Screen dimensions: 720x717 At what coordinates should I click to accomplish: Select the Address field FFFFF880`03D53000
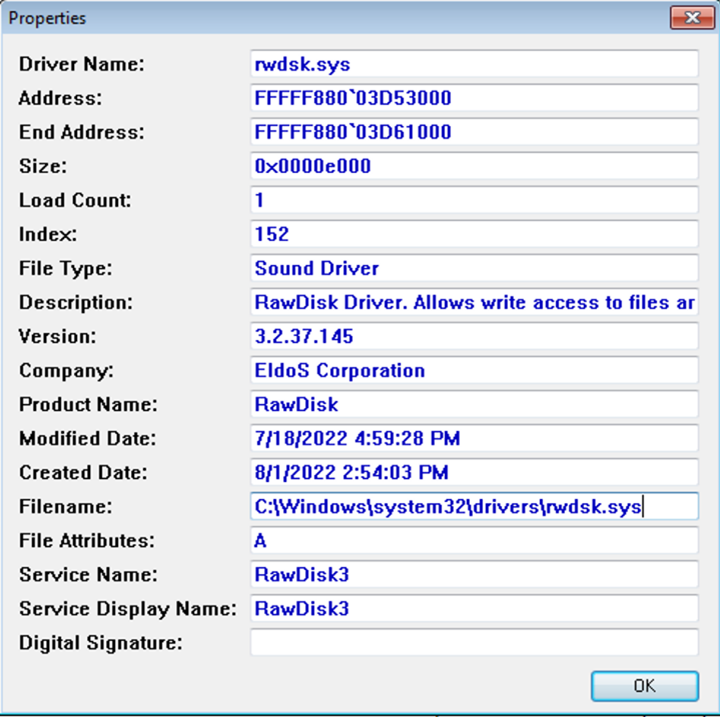tap(474, 98)
